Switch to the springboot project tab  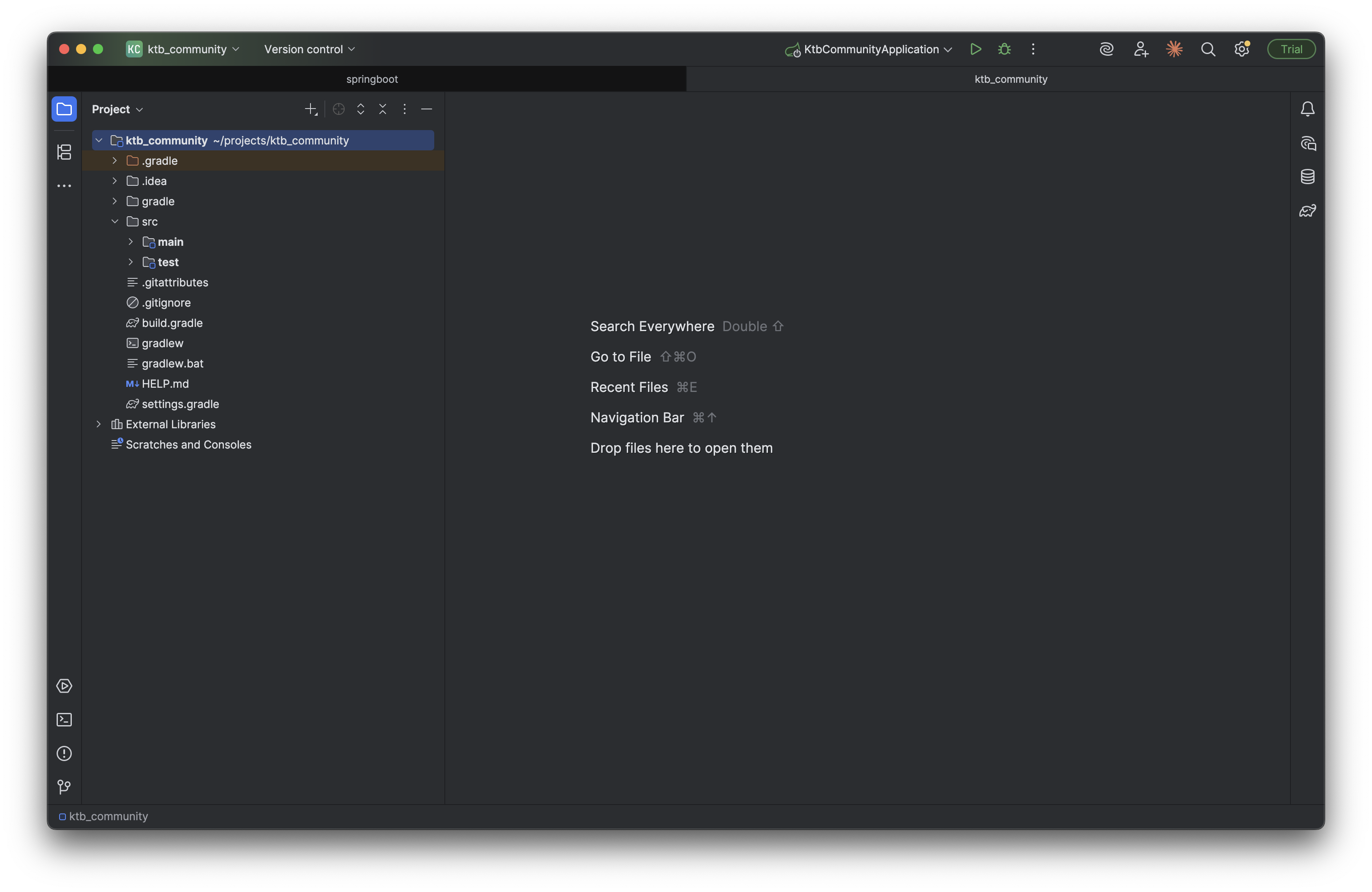372,79
